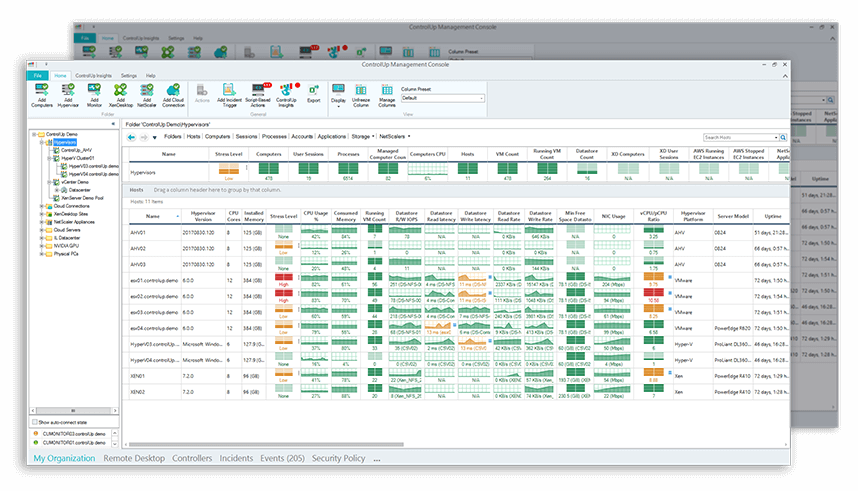Expand the Cloud Connections tree node
The width and height of the screenshot is (858, 491).
(42, 206)
